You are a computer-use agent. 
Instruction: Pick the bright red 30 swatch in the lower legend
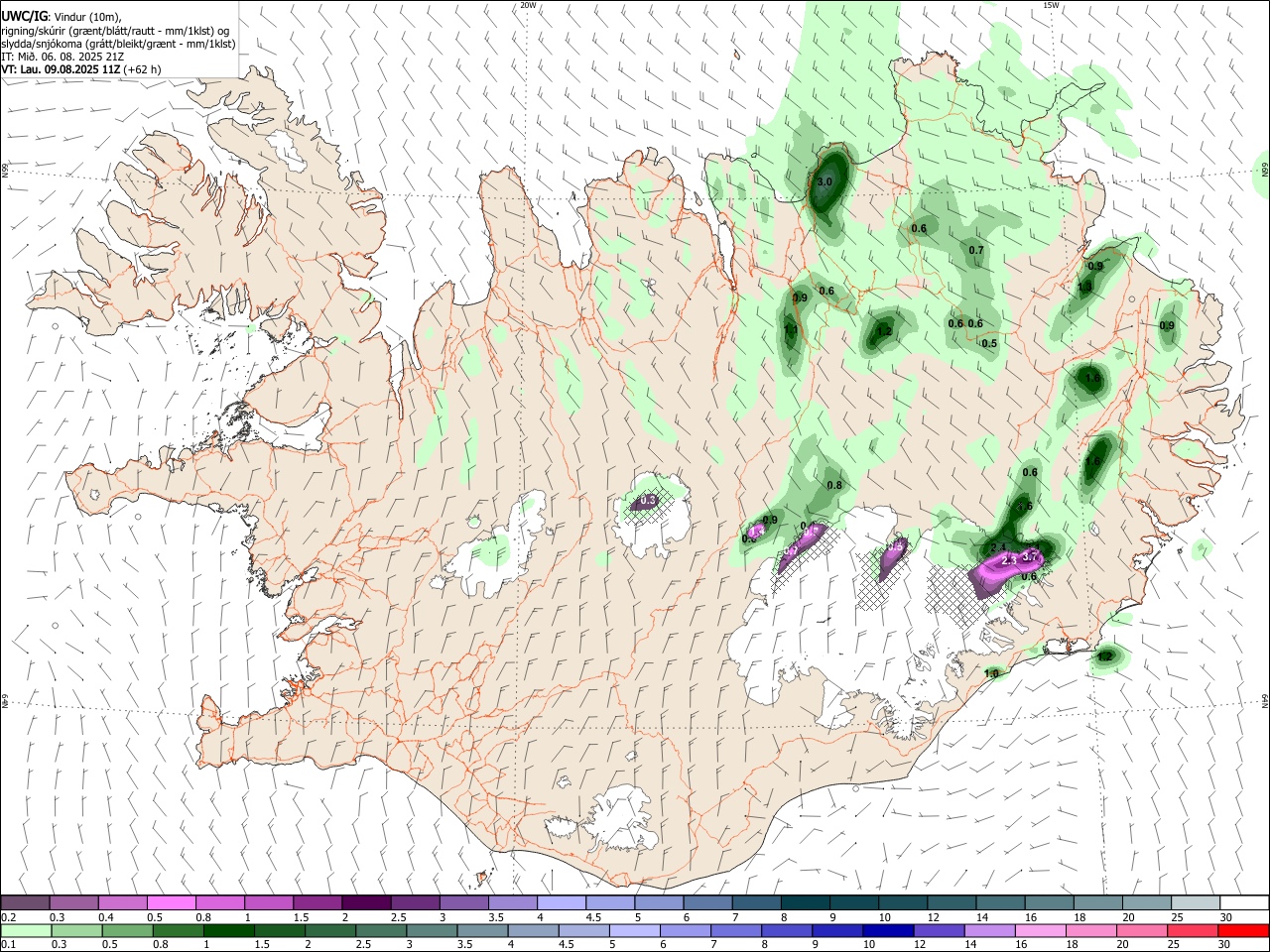point(1243,930)
